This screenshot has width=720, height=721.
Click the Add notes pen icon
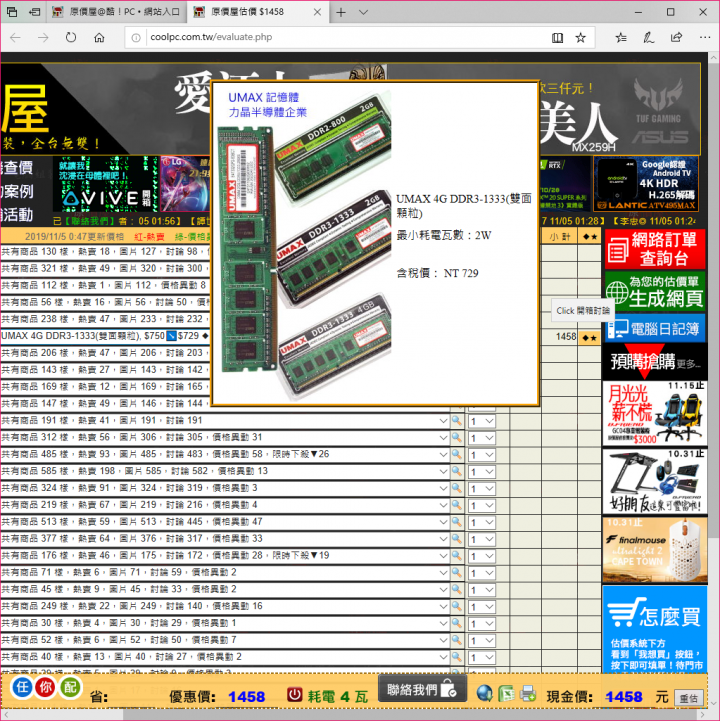[648, 38]
